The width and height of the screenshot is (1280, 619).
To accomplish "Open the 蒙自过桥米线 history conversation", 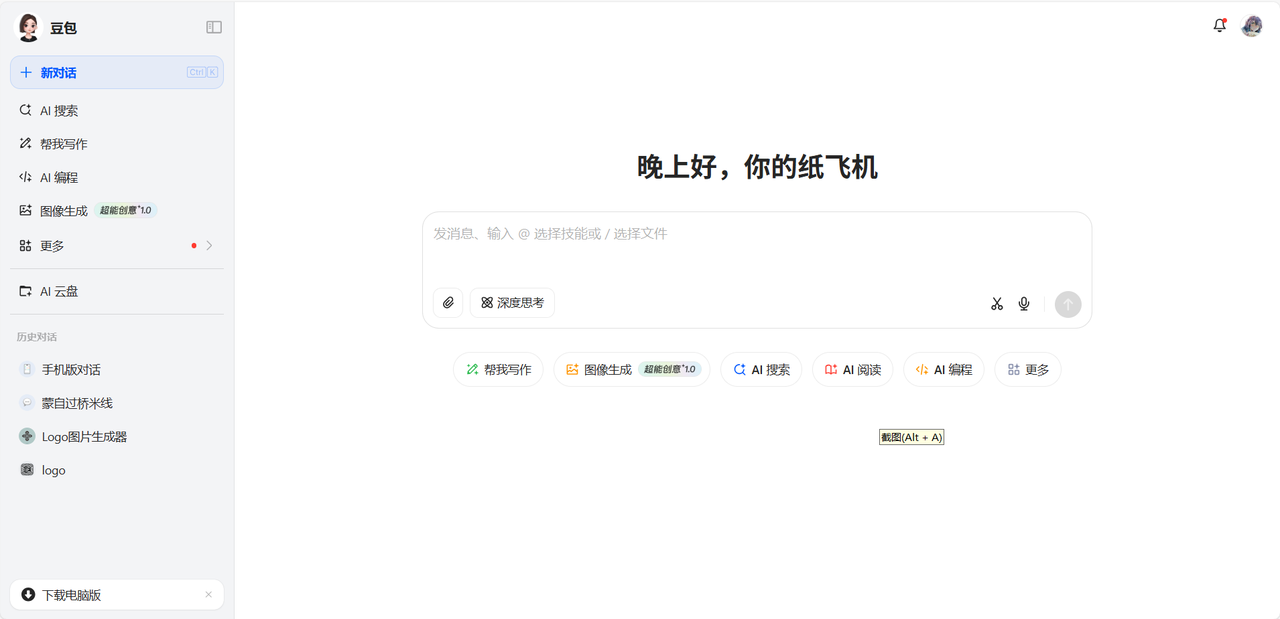I will 117,403.
